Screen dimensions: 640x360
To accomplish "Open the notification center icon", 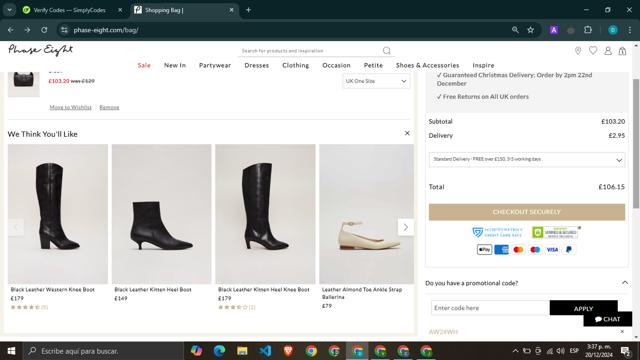I will (x=625, y=351).
